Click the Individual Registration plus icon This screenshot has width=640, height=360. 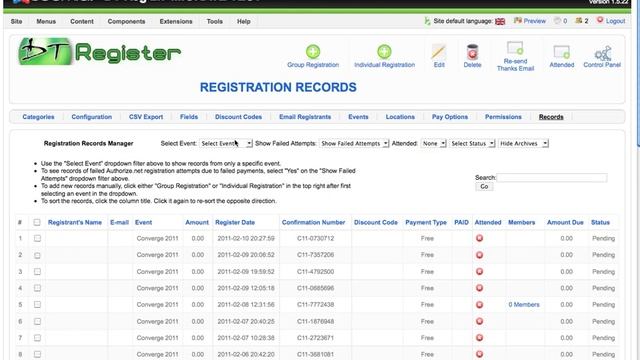pyautogui.click(x=384, y=52)
